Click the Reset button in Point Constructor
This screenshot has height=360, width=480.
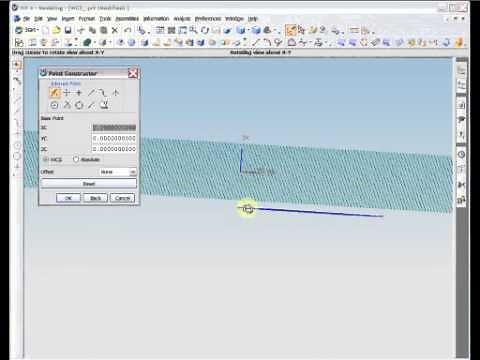89,184
